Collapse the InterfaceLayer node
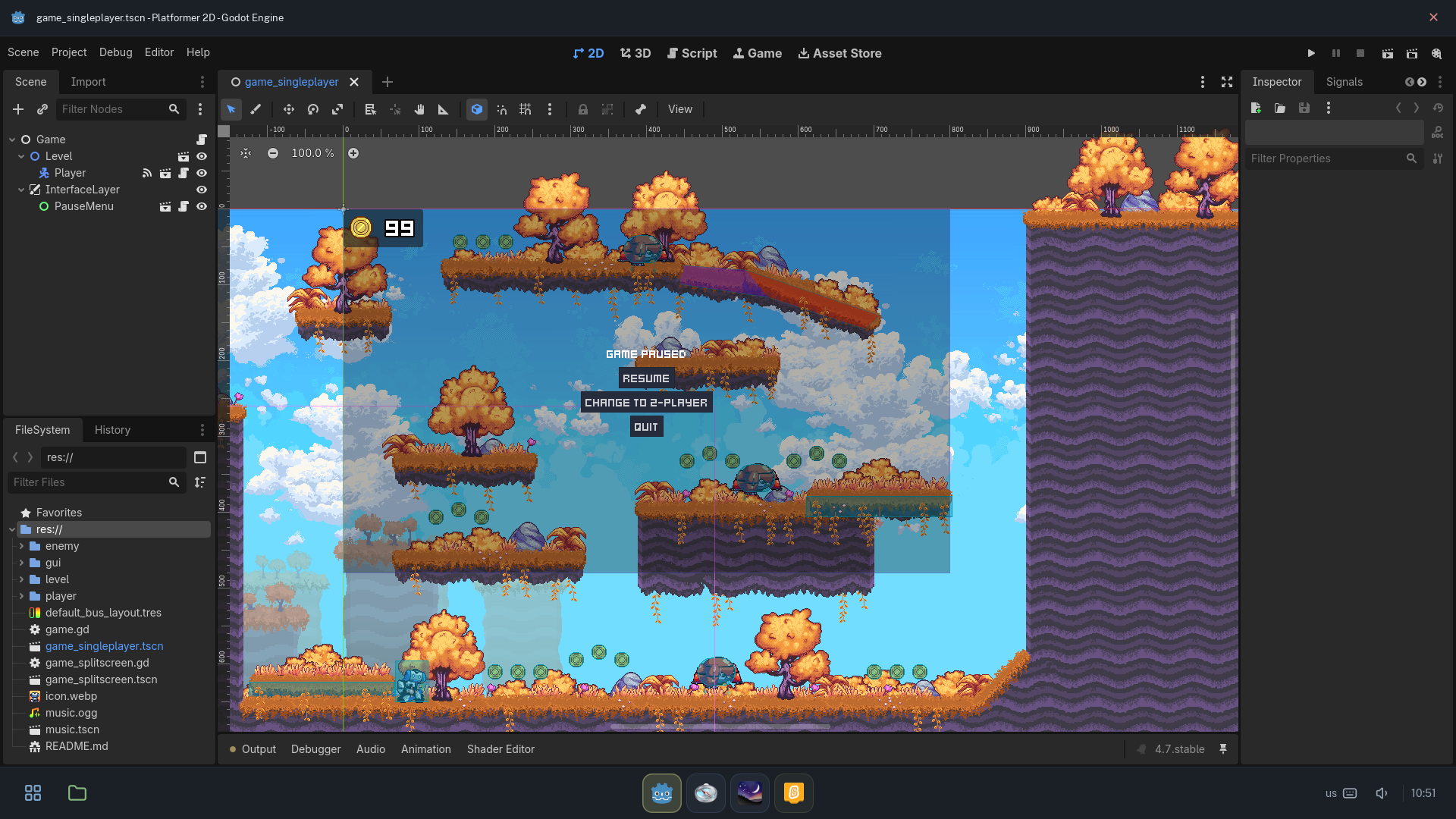 (21, 190)
